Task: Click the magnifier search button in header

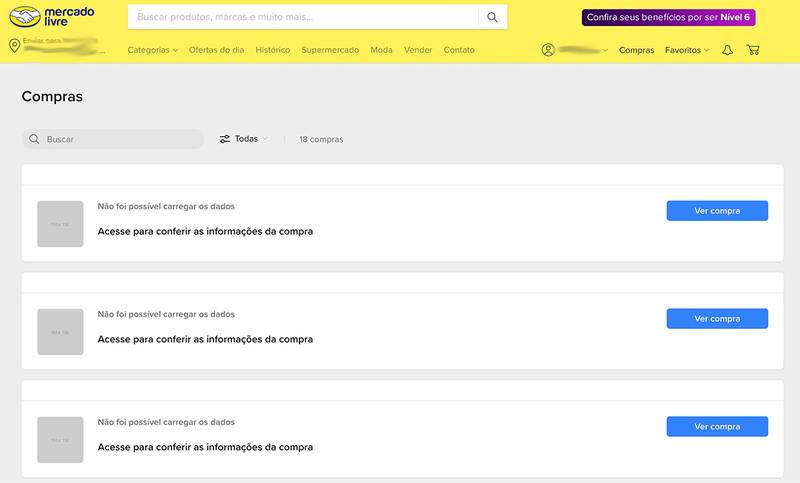Action: (x=492, y=17)
